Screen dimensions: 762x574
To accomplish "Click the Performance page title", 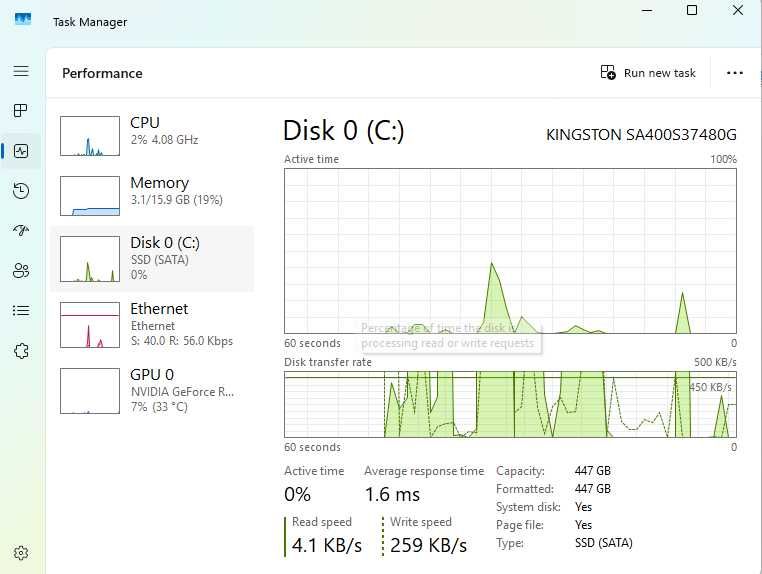I will tap(102, 73).
